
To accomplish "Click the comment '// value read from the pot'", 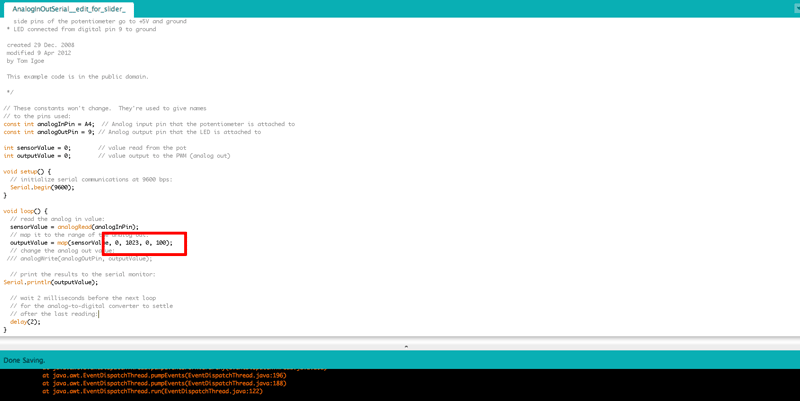I will (142, 147).
